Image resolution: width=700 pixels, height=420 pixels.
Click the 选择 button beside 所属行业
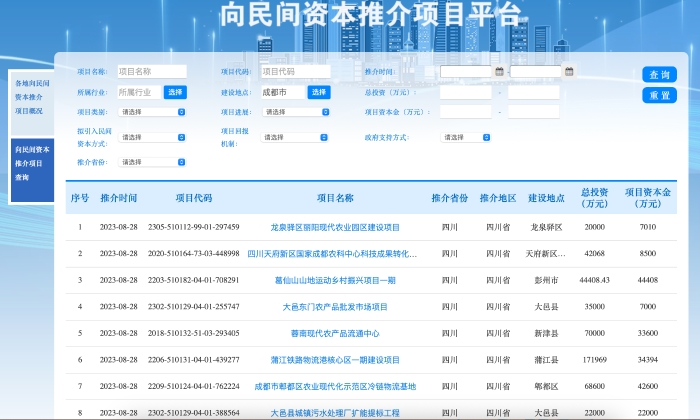click(x=175, y=92)
